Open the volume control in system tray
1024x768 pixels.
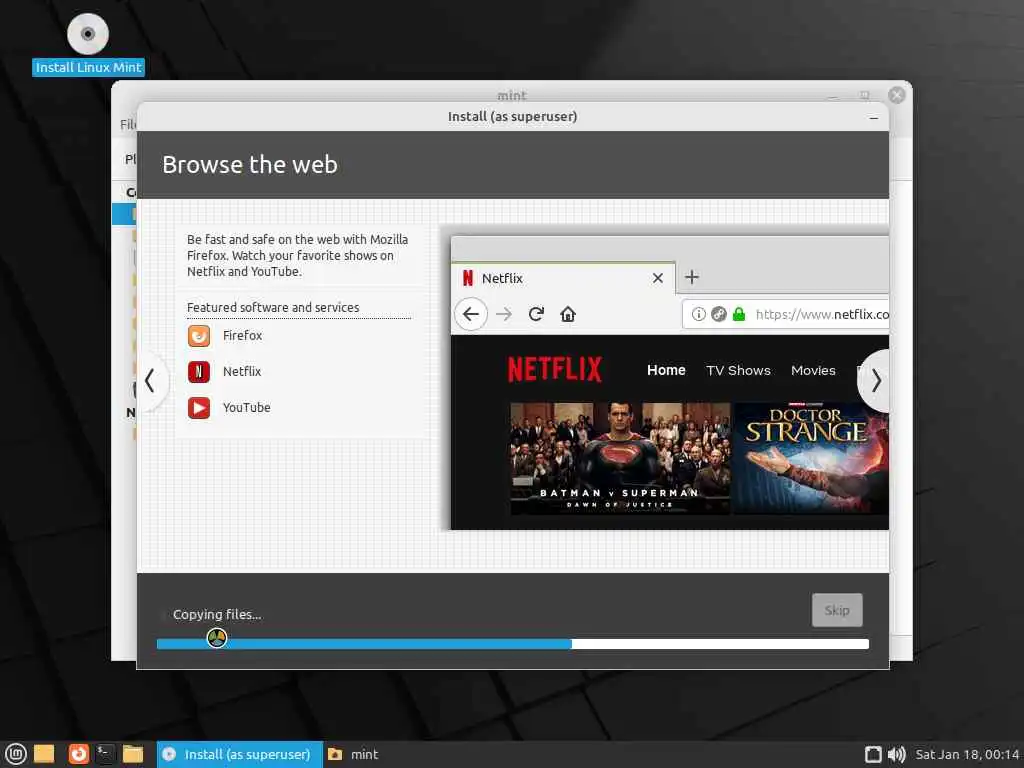pyautogui.click(x=897, y=754)
